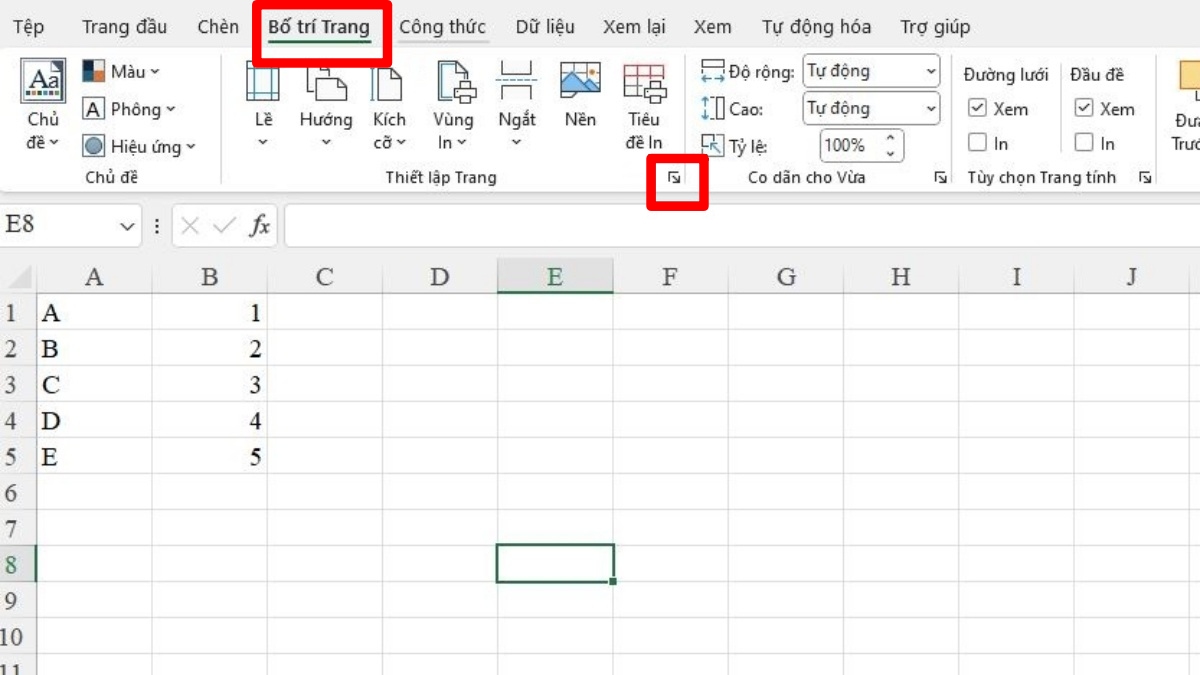
Task: Select column H header
Action: (x=901, y=276)
